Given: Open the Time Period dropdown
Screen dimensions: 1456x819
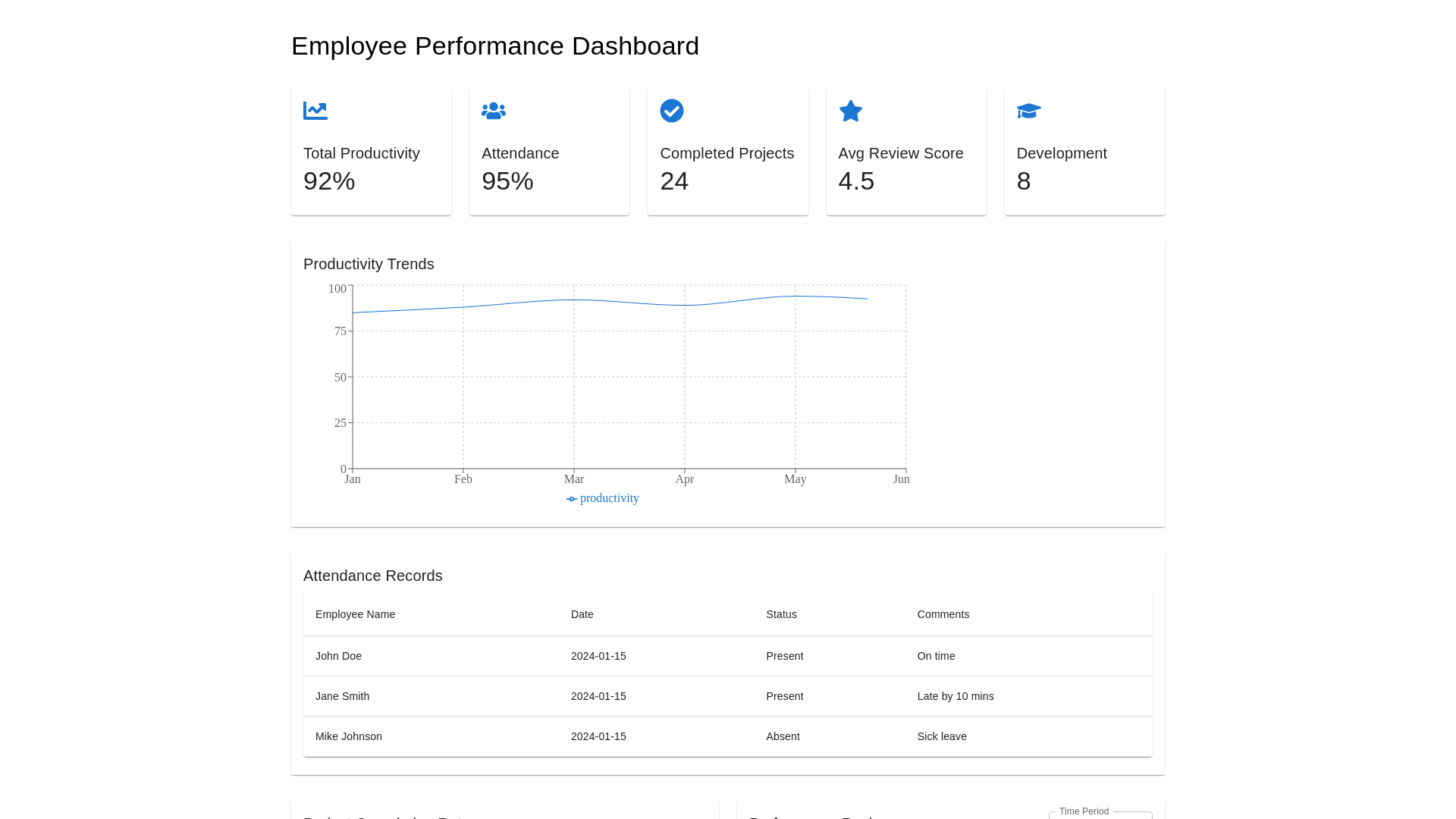Looking at the screenshot, I should pyautogui.click(x=1100, y=815).
